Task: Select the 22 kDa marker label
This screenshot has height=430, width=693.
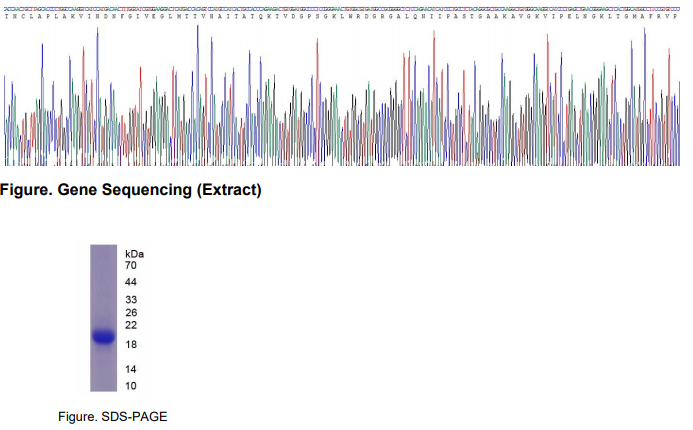Action: point(131,325)
